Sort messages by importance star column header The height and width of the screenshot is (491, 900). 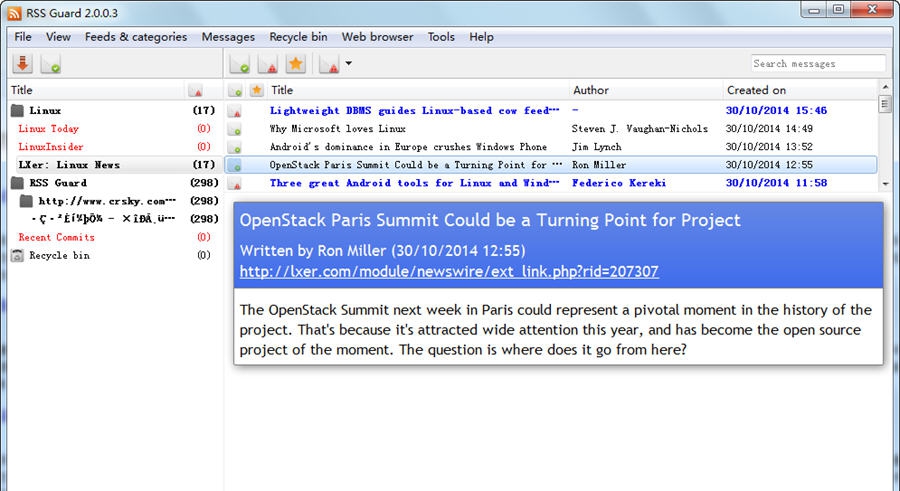click(257, 90)
